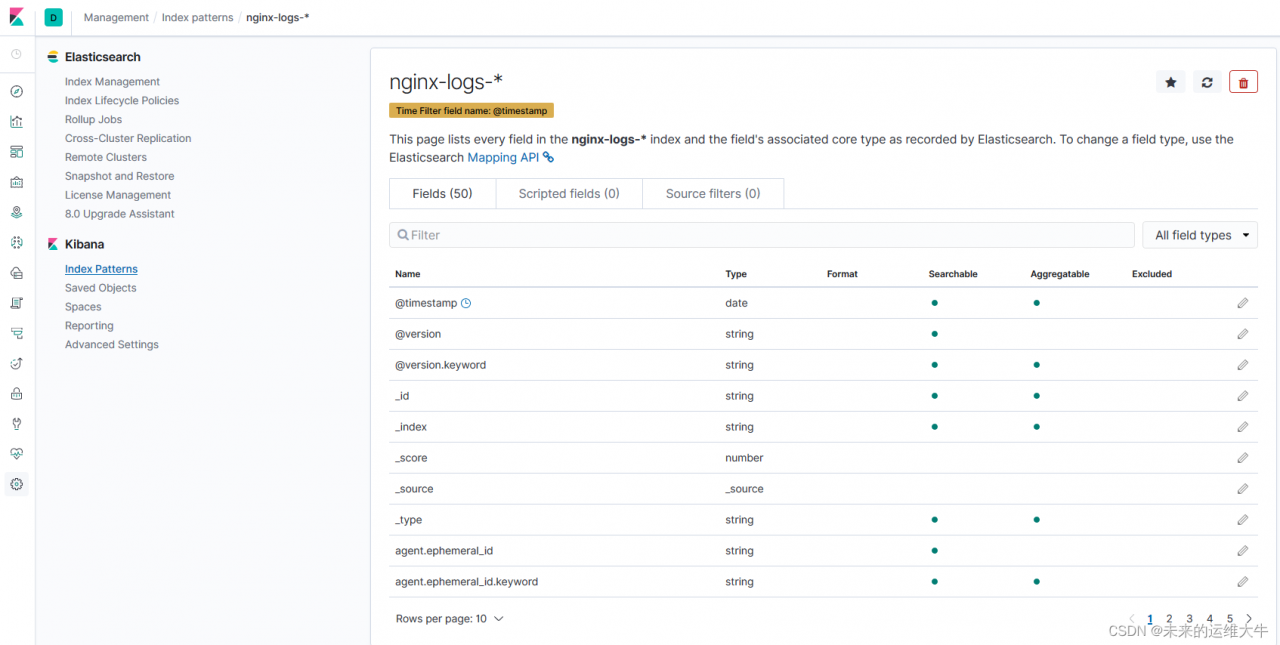Edit the _score field

click(1243, 458)
